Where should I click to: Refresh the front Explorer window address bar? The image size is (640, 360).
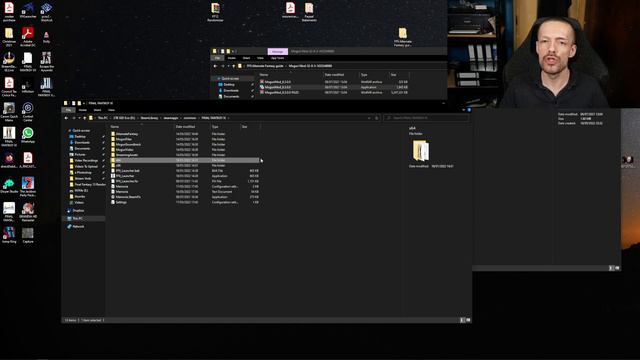pos(376,118)
